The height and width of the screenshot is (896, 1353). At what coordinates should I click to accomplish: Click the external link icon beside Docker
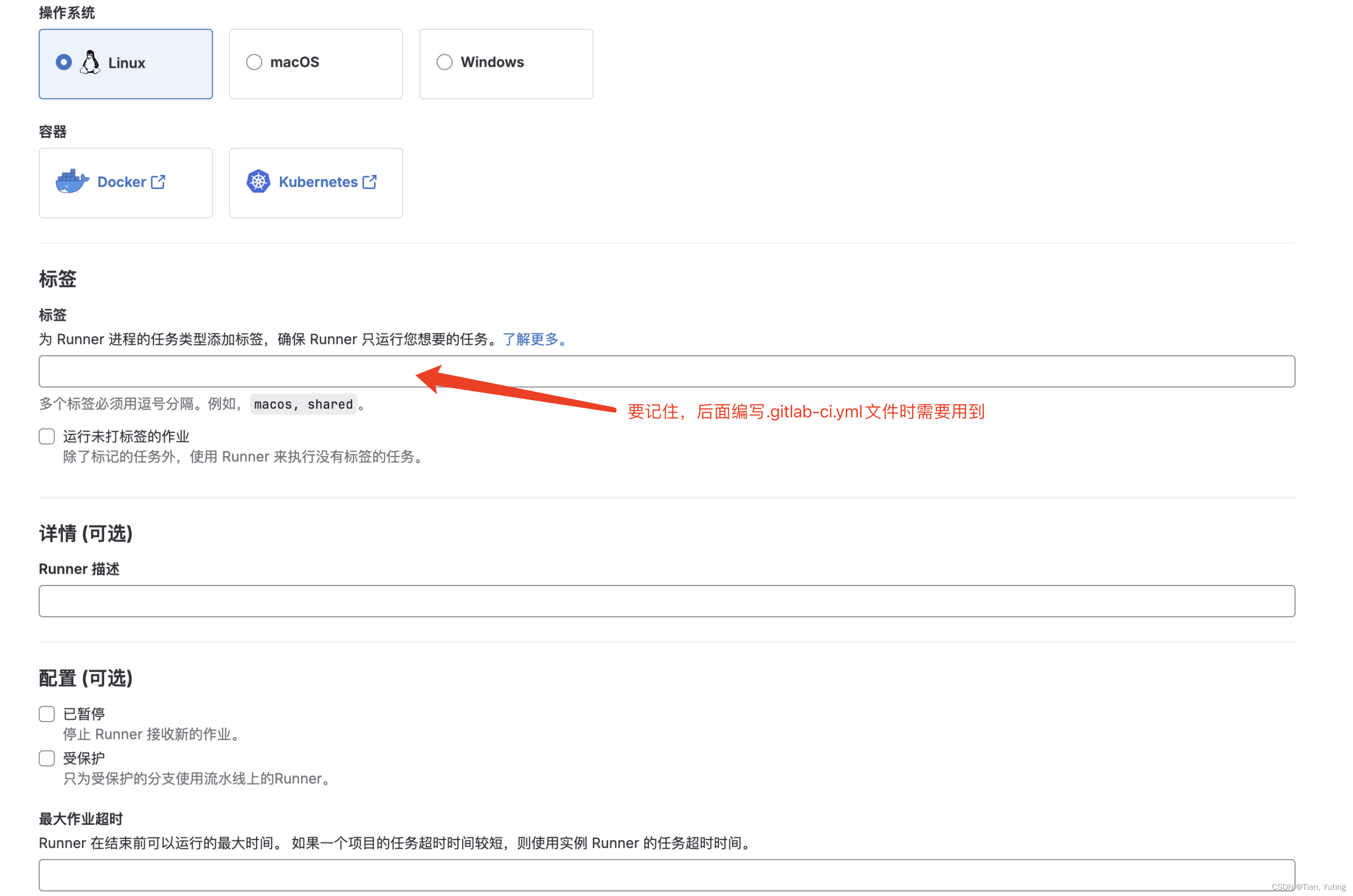point(158,182)
